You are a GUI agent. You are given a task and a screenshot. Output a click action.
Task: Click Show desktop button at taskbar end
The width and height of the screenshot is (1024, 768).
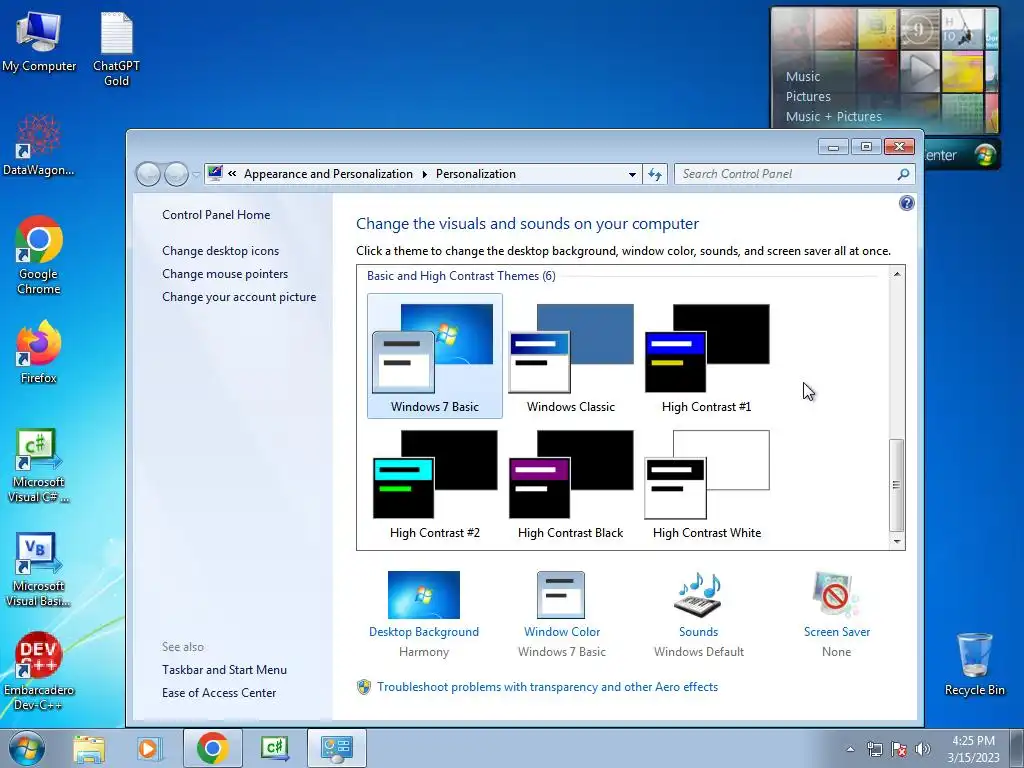tap(1017, 748)
